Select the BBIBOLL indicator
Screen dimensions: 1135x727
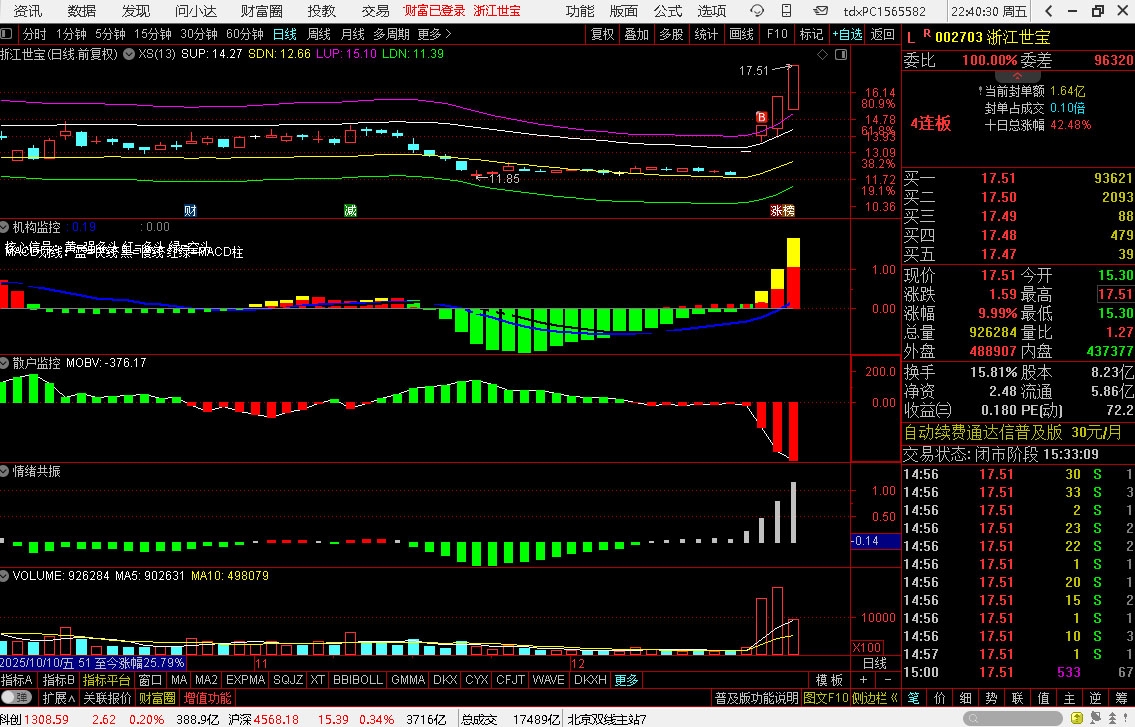point(358,680)
